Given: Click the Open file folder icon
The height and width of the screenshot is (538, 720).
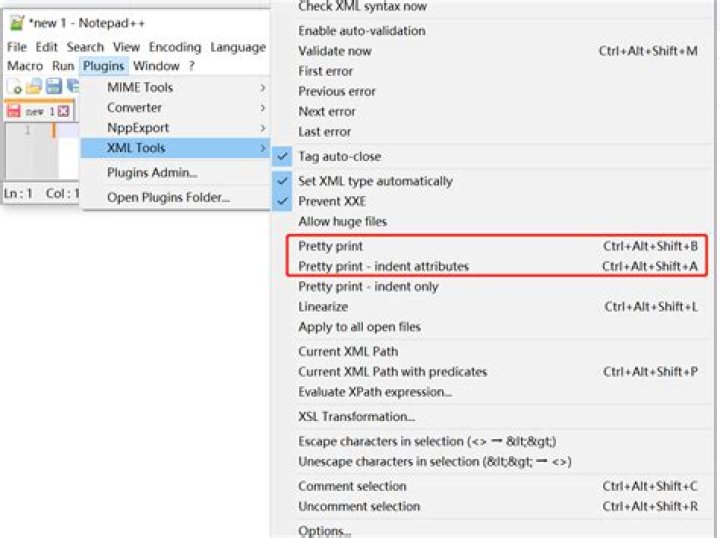Looking at the screenshot, I should (34, 86).
